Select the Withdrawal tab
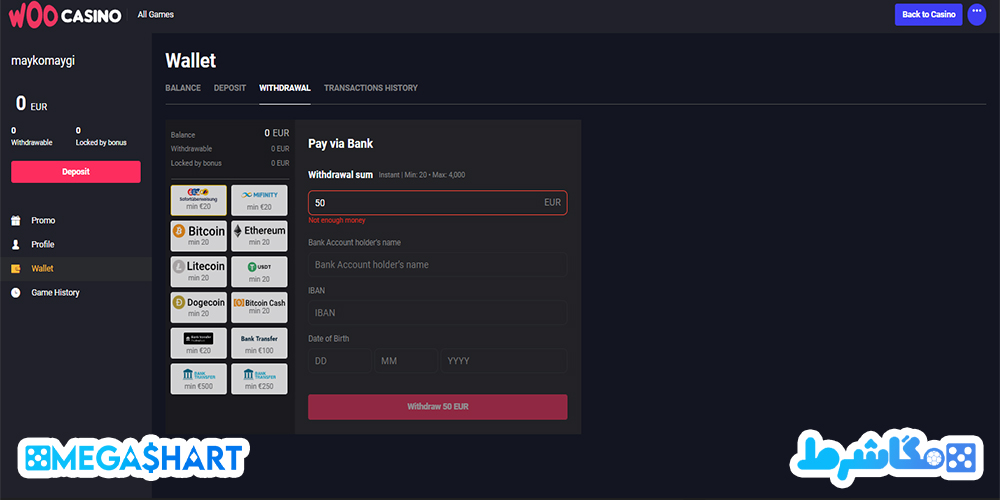Image resolution: width=1000 pixels, height=500 pixels. [x=284, y=88]
